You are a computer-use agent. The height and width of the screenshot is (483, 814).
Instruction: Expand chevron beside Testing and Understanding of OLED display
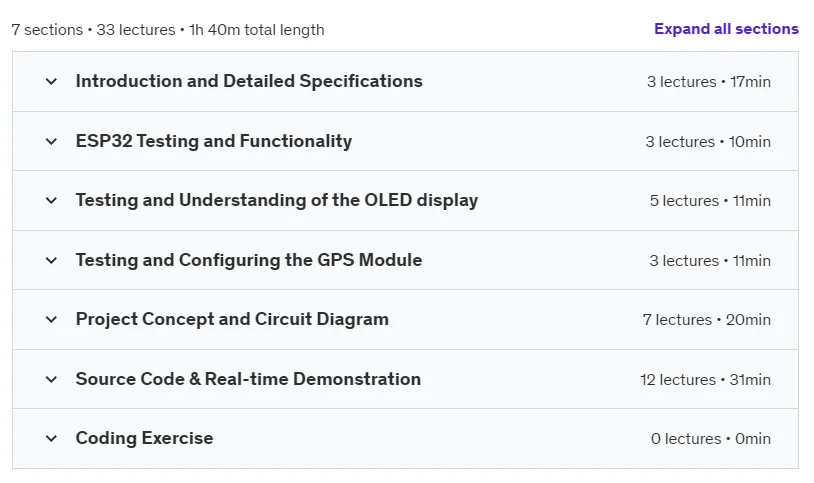(x=51, y=200)
